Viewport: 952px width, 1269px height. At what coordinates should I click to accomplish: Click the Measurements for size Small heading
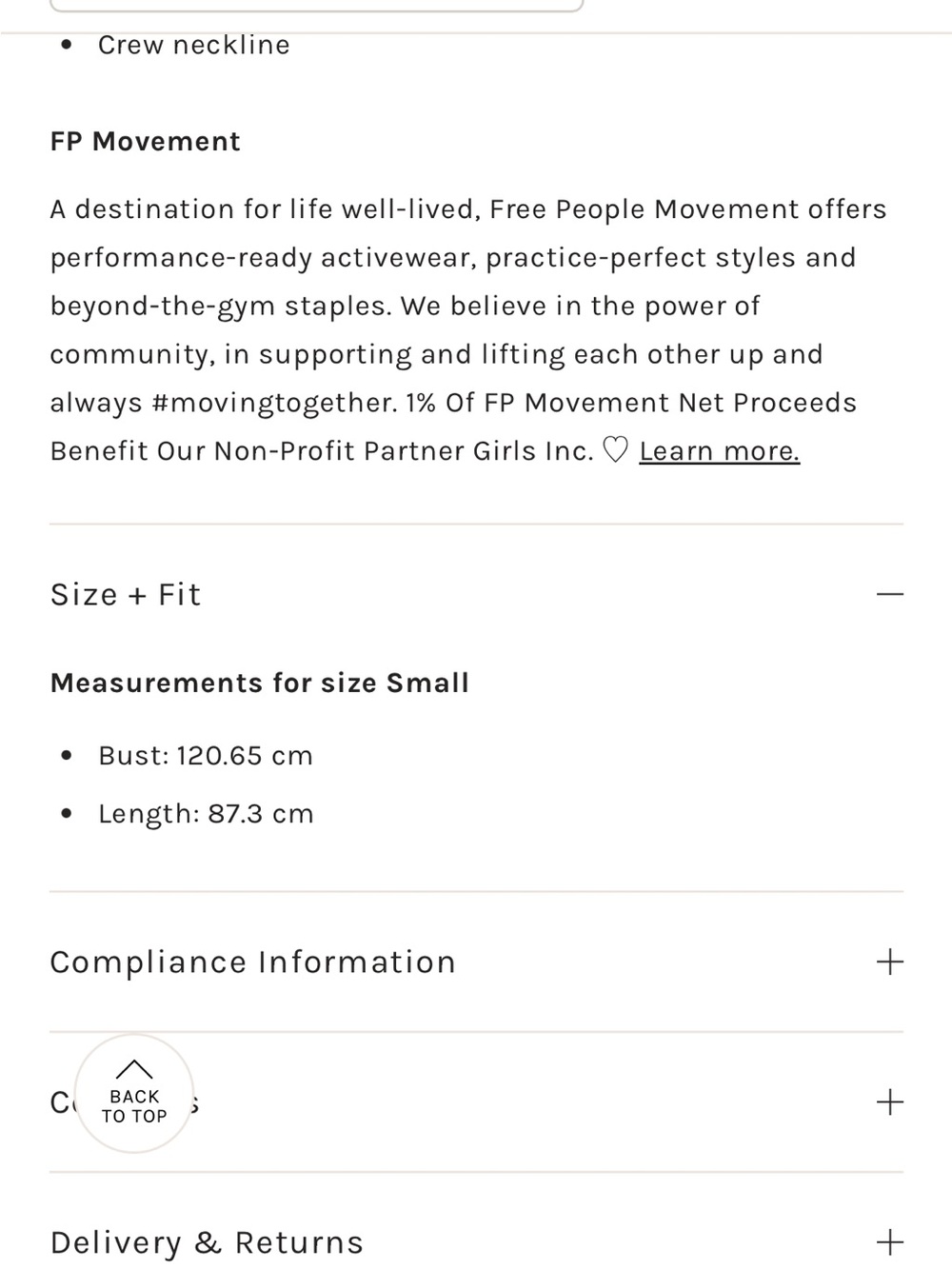(x=259, y=684)
